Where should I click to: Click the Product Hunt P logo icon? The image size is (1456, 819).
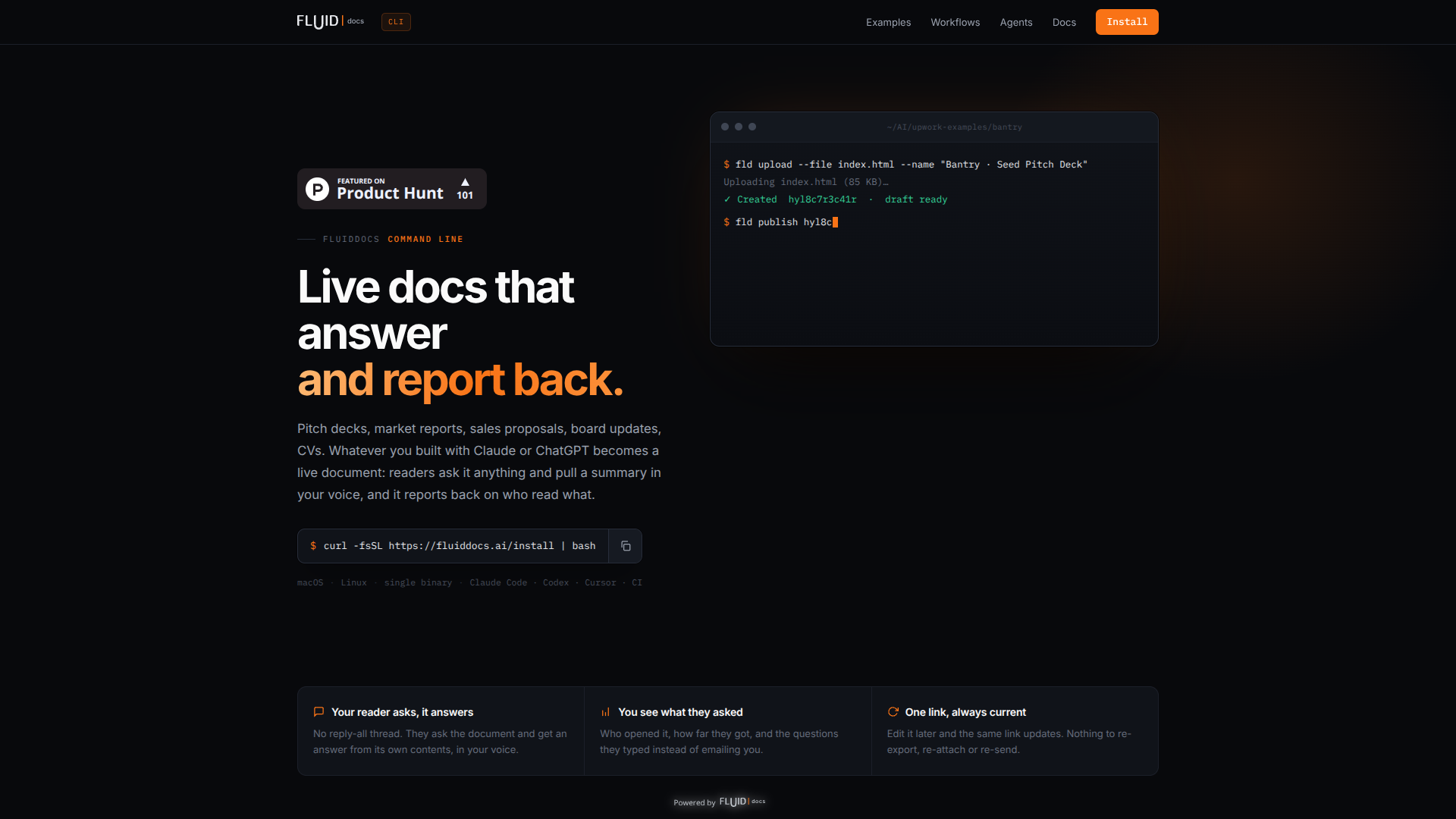317,189
